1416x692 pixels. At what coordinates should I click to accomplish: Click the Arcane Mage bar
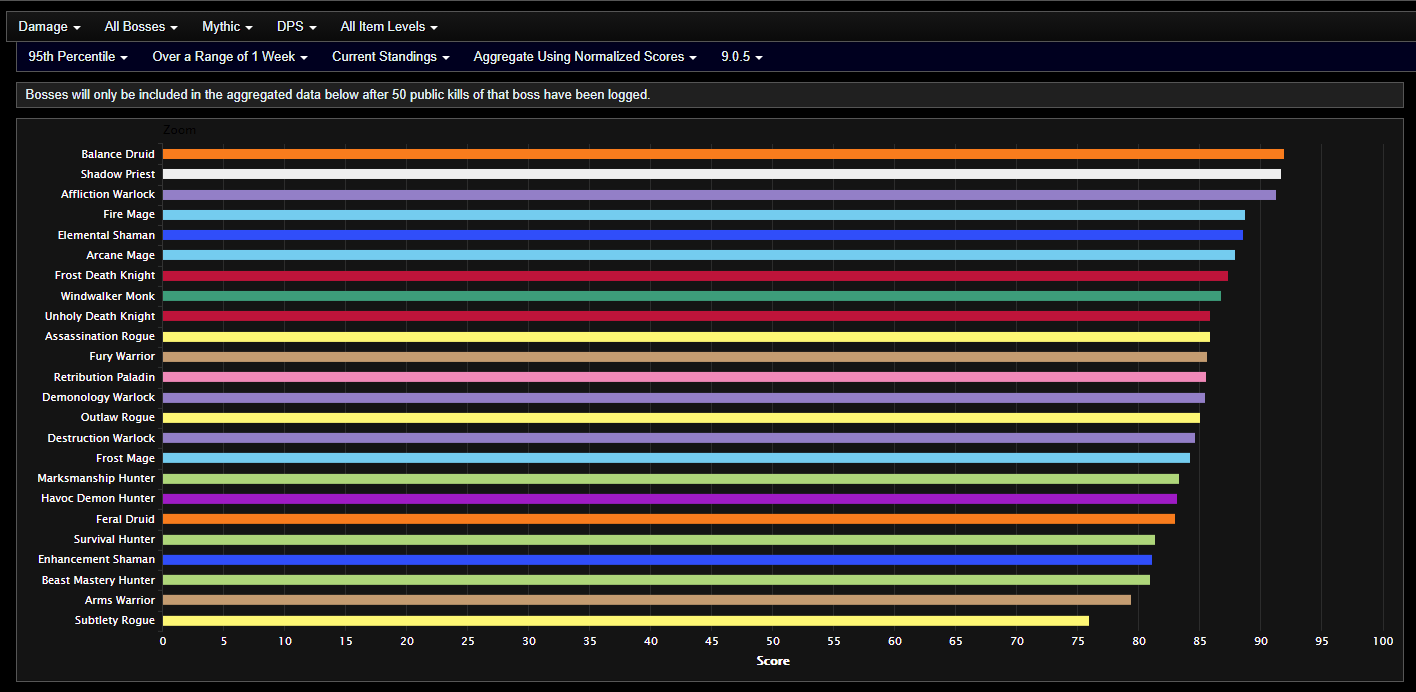(699, 255)
